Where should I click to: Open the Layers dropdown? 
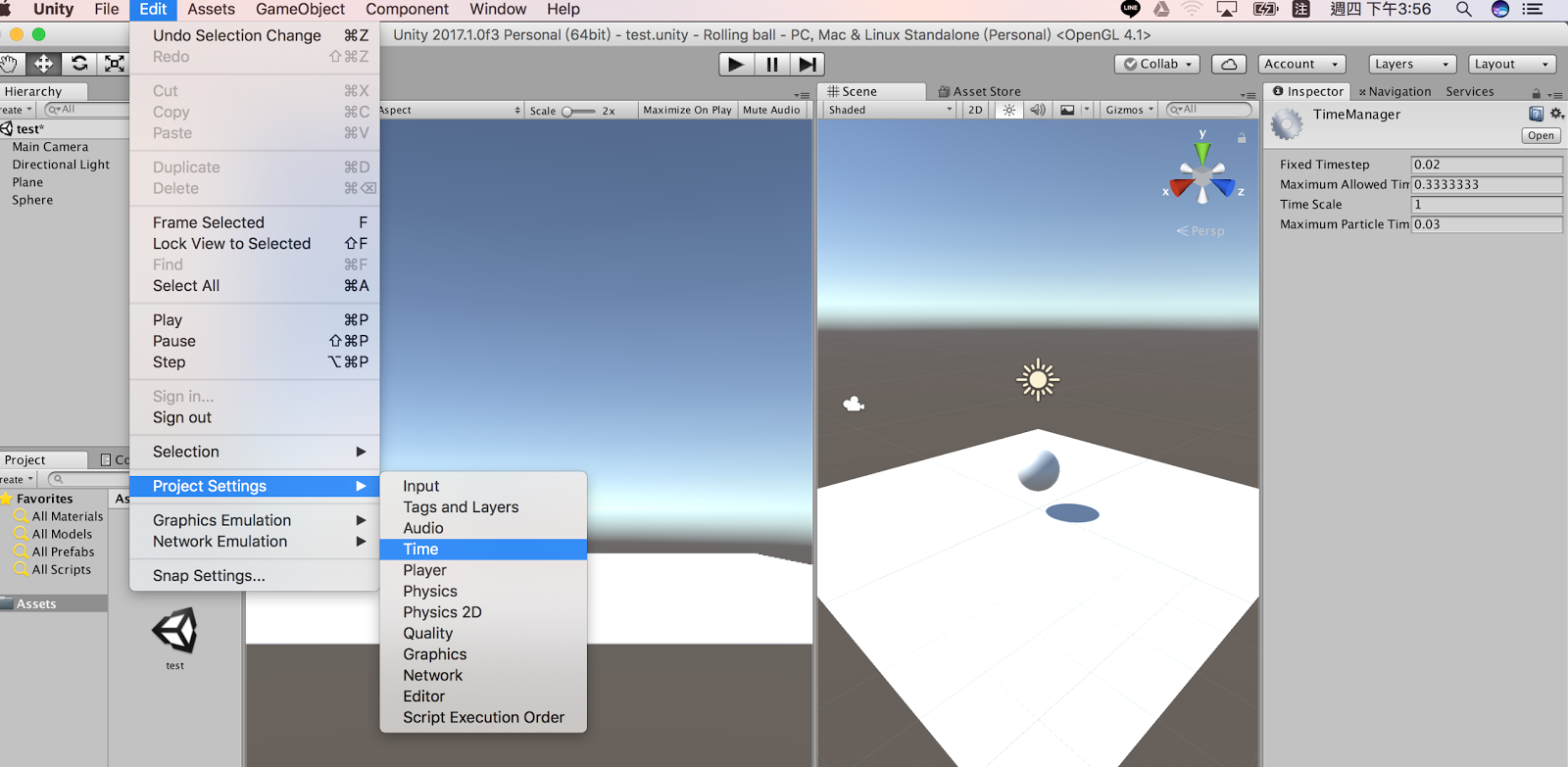pos(1412,64)
